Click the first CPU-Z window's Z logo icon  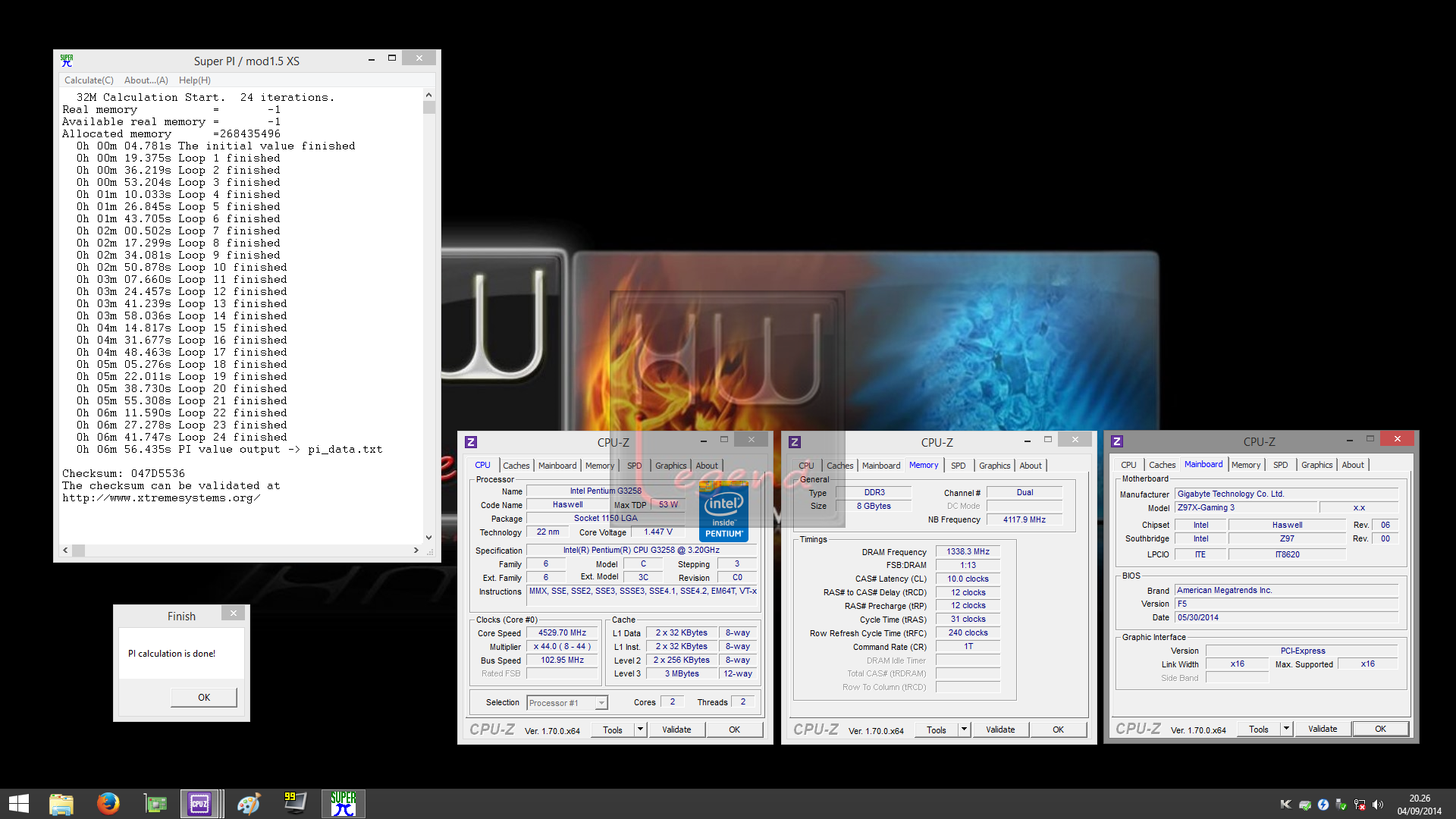click(x=471, y=442)
